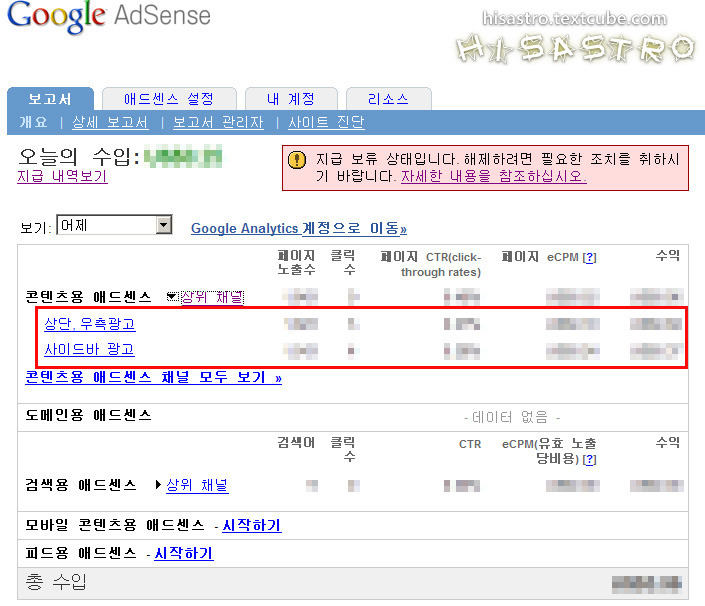Open the 사이트 진단 submenu link

point(326,122)
